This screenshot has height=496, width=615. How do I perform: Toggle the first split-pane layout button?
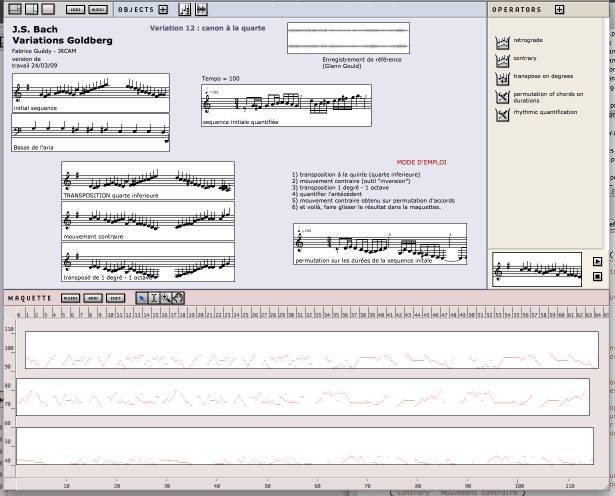click(x=14, y=9)
